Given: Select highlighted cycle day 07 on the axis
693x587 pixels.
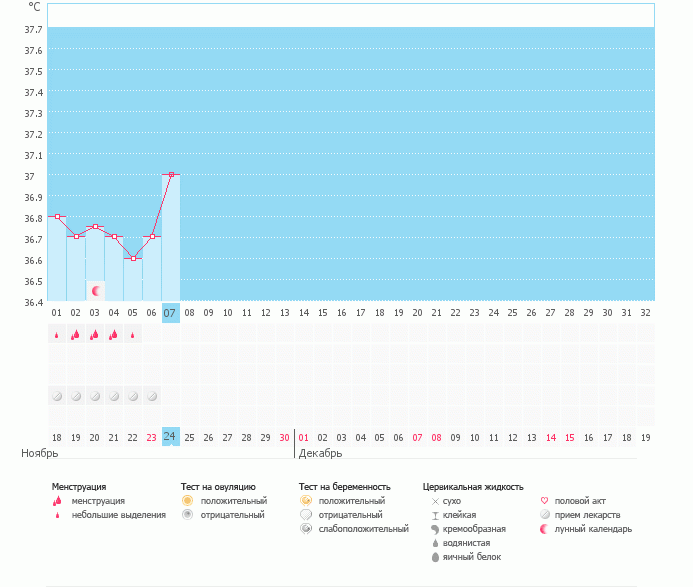Looking at the screenshot, I should click(x=170, y=313).
